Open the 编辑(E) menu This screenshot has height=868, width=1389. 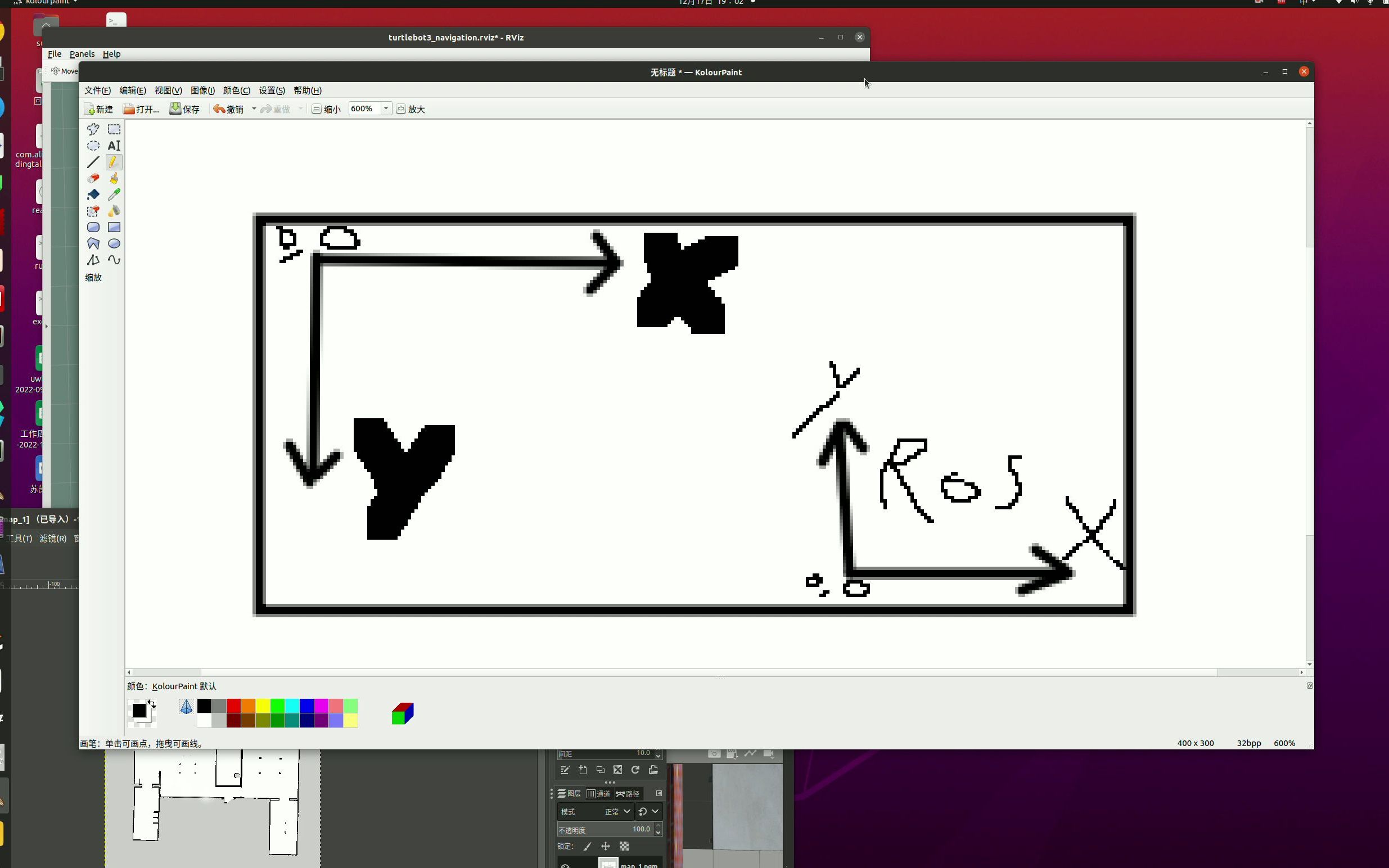click(x=133, y=91)
